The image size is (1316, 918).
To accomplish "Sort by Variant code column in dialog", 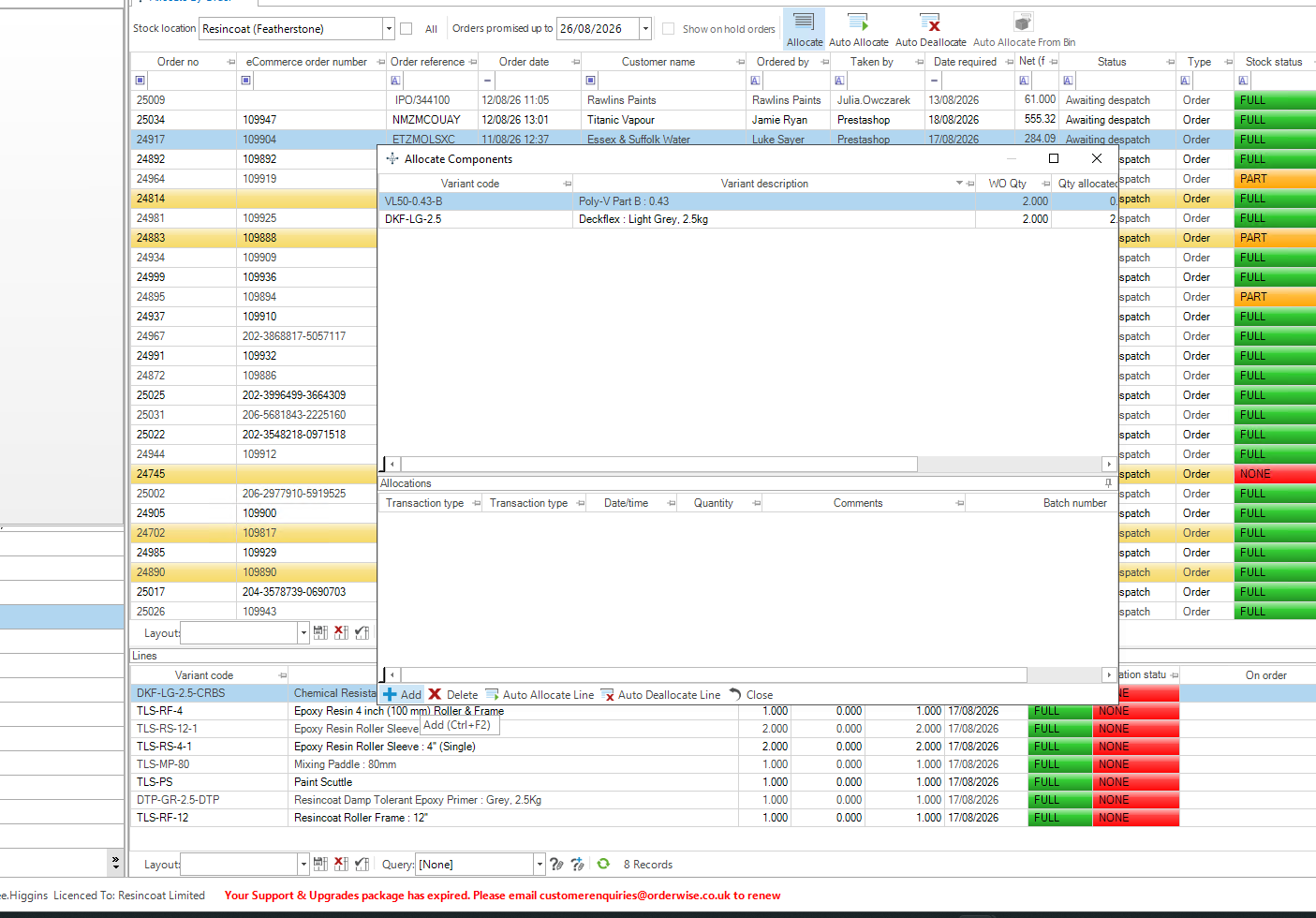I will [469, 184].
